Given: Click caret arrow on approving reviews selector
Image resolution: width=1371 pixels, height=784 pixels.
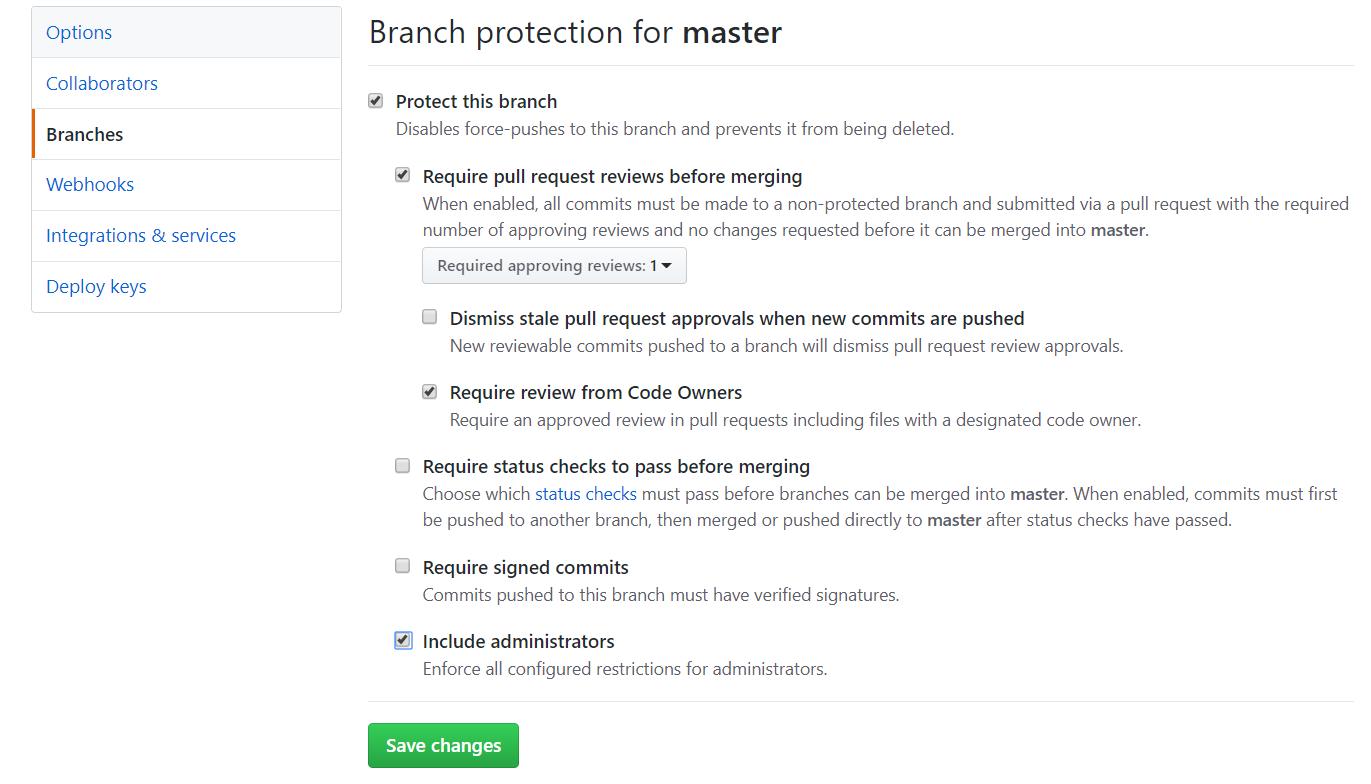Looking at the screenshot, I should click(667, 266).
